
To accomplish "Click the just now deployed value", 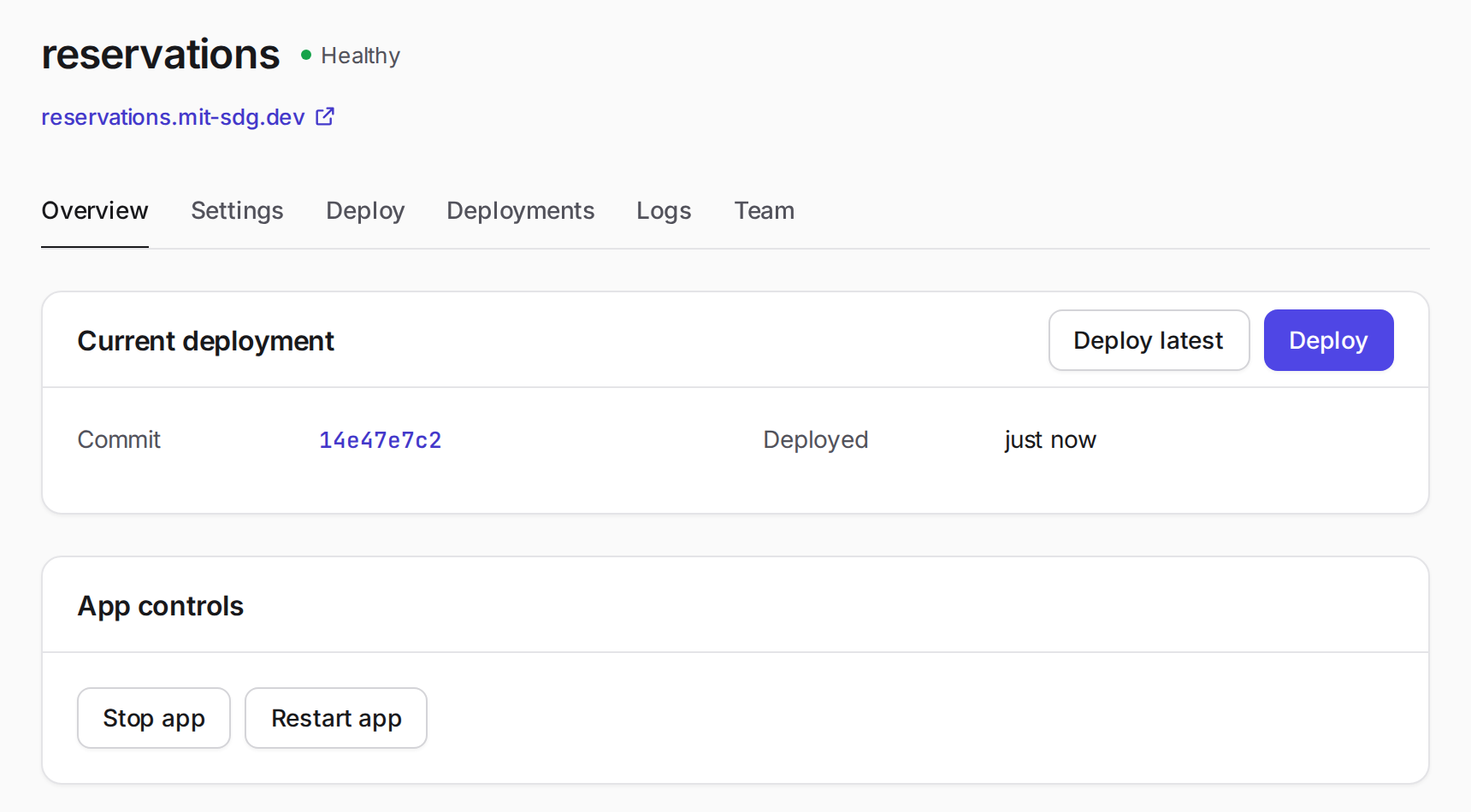I will (x=1050, y=439).
